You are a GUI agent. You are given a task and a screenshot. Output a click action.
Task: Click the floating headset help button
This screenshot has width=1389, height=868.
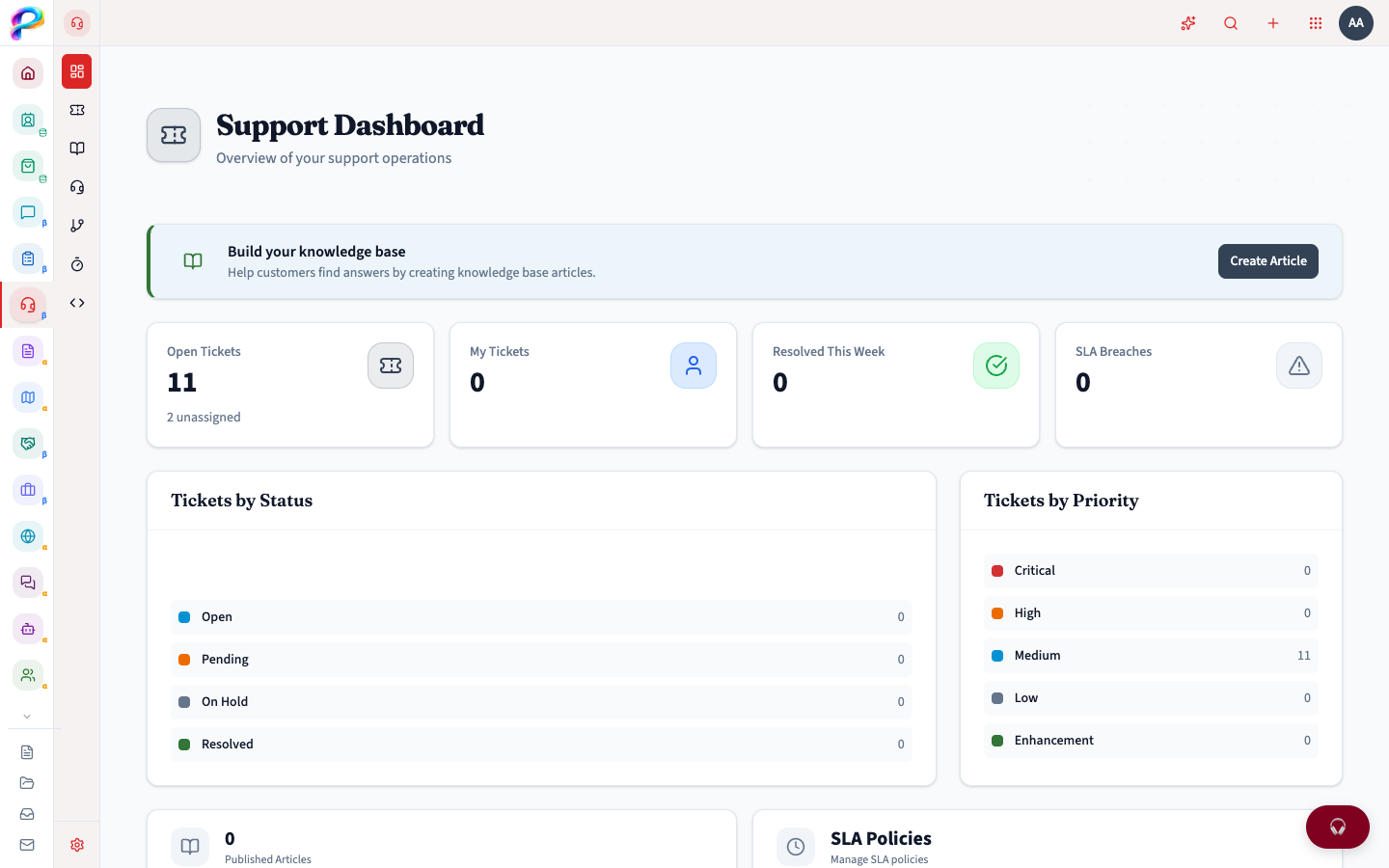pos(1337,827)
